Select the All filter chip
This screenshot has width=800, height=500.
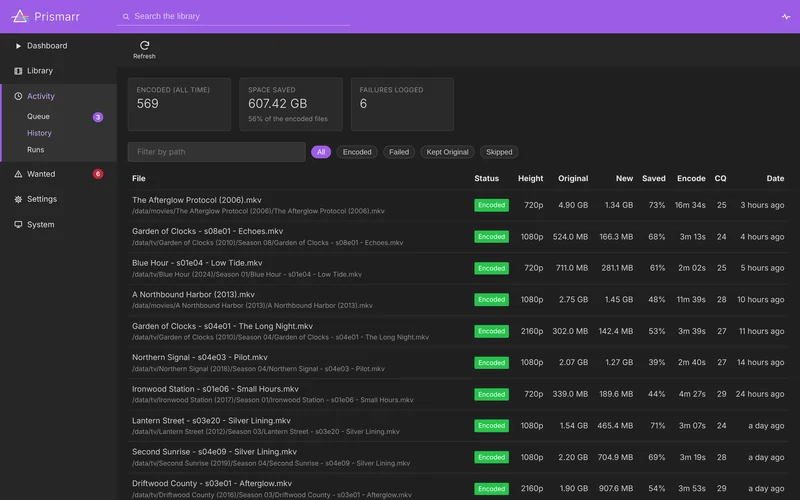pos(321,152)
